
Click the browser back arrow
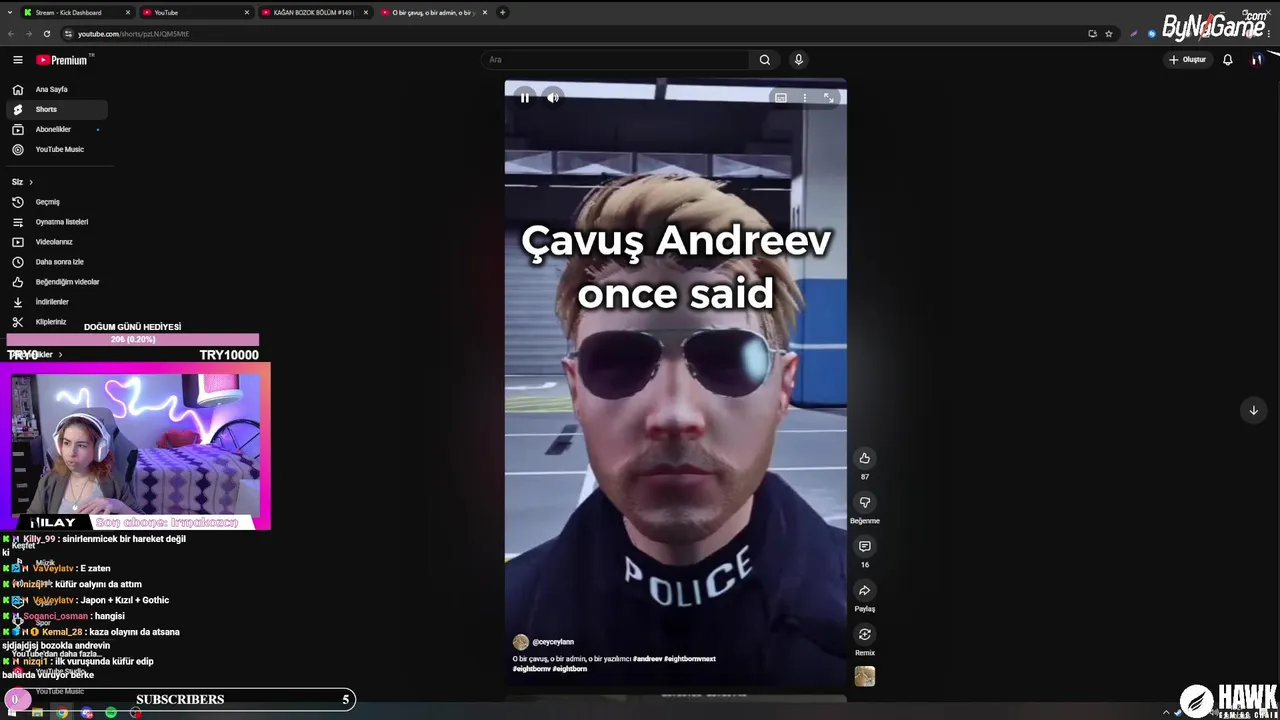pyautogui.click(x=11, y=33)
